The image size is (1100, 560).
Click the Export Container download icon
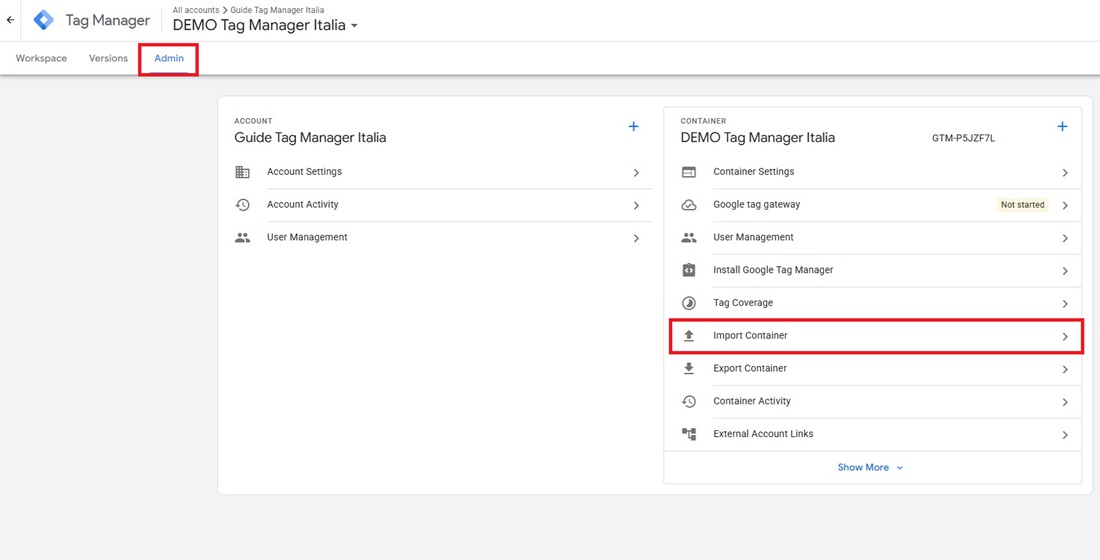click(689, 368)
